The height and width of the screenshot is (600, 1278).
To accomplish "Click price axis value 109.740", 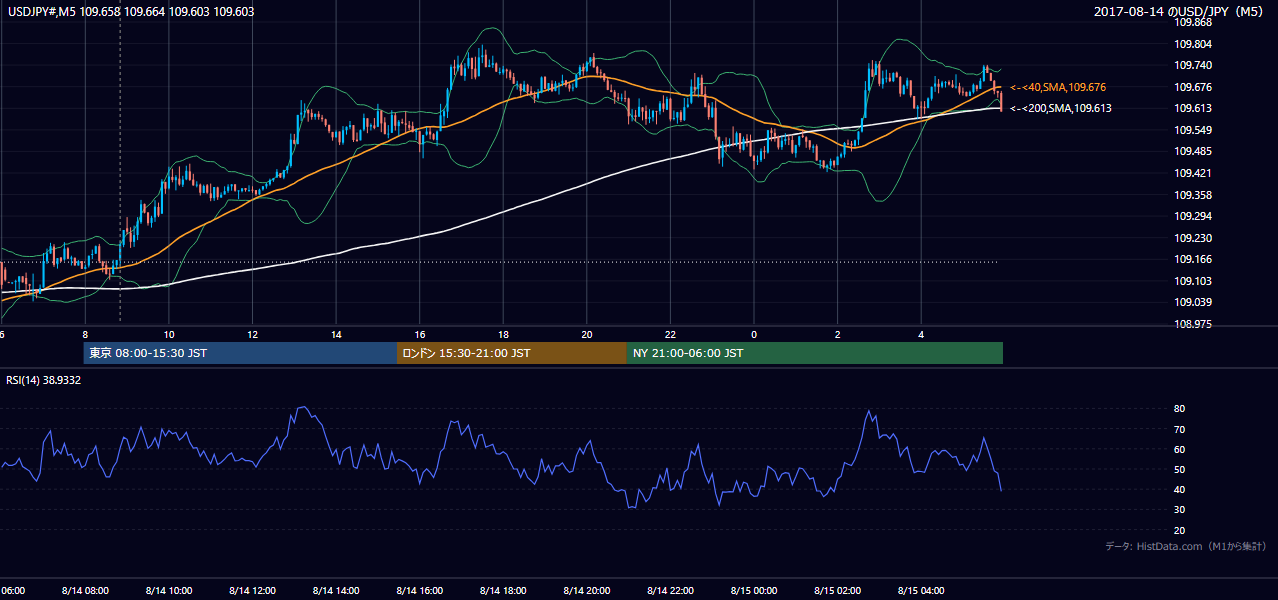I will 1192,65.
